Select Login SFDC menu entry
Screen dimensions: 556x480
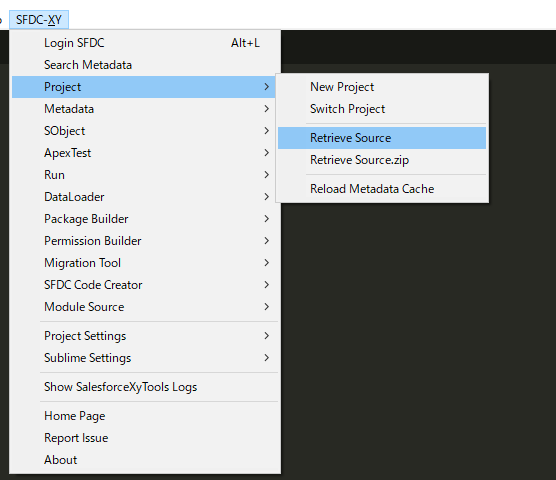(145, 43)
